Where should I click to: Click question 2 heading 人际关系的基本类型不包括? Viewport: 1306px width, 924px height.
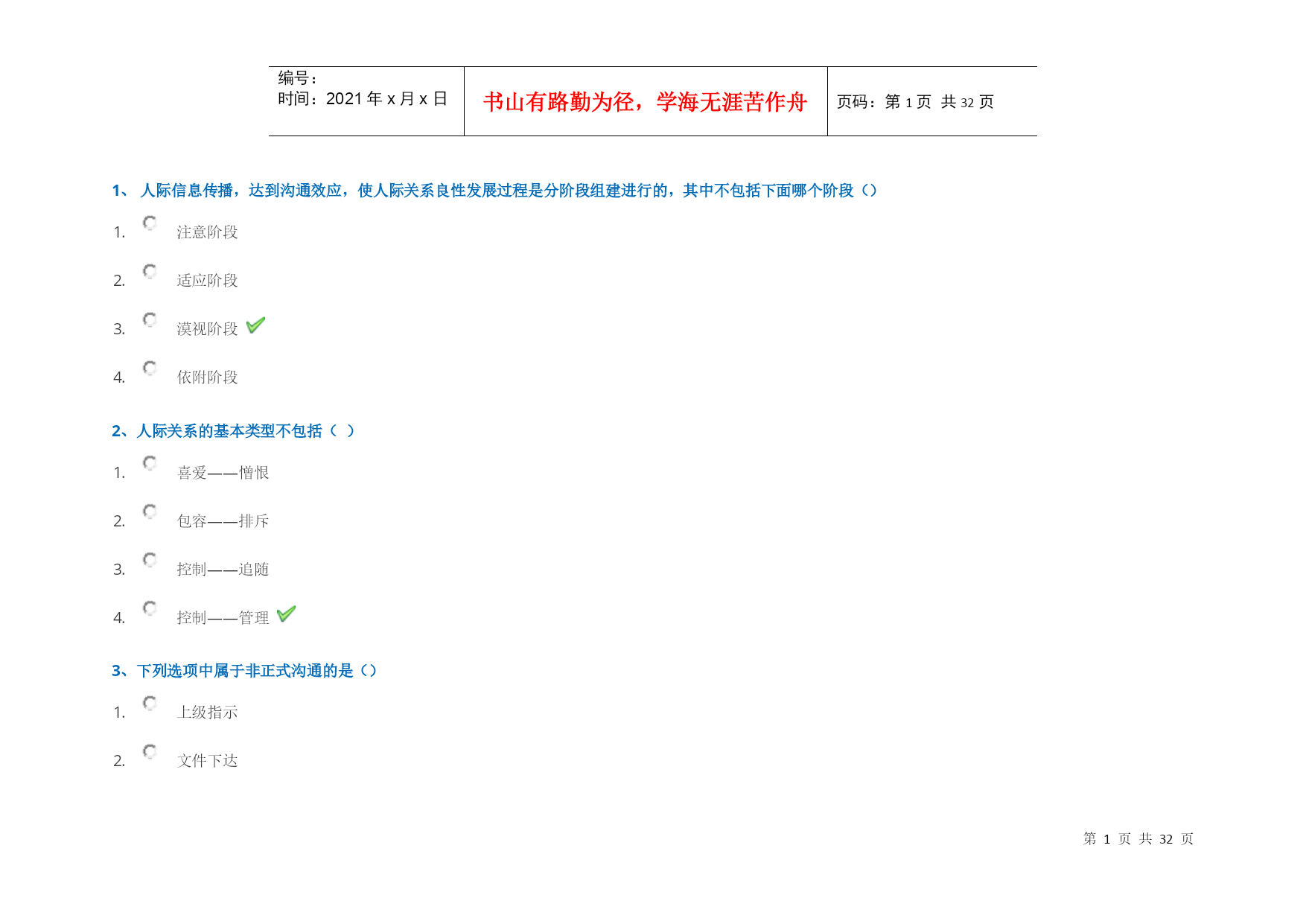(x=233, y=431)
